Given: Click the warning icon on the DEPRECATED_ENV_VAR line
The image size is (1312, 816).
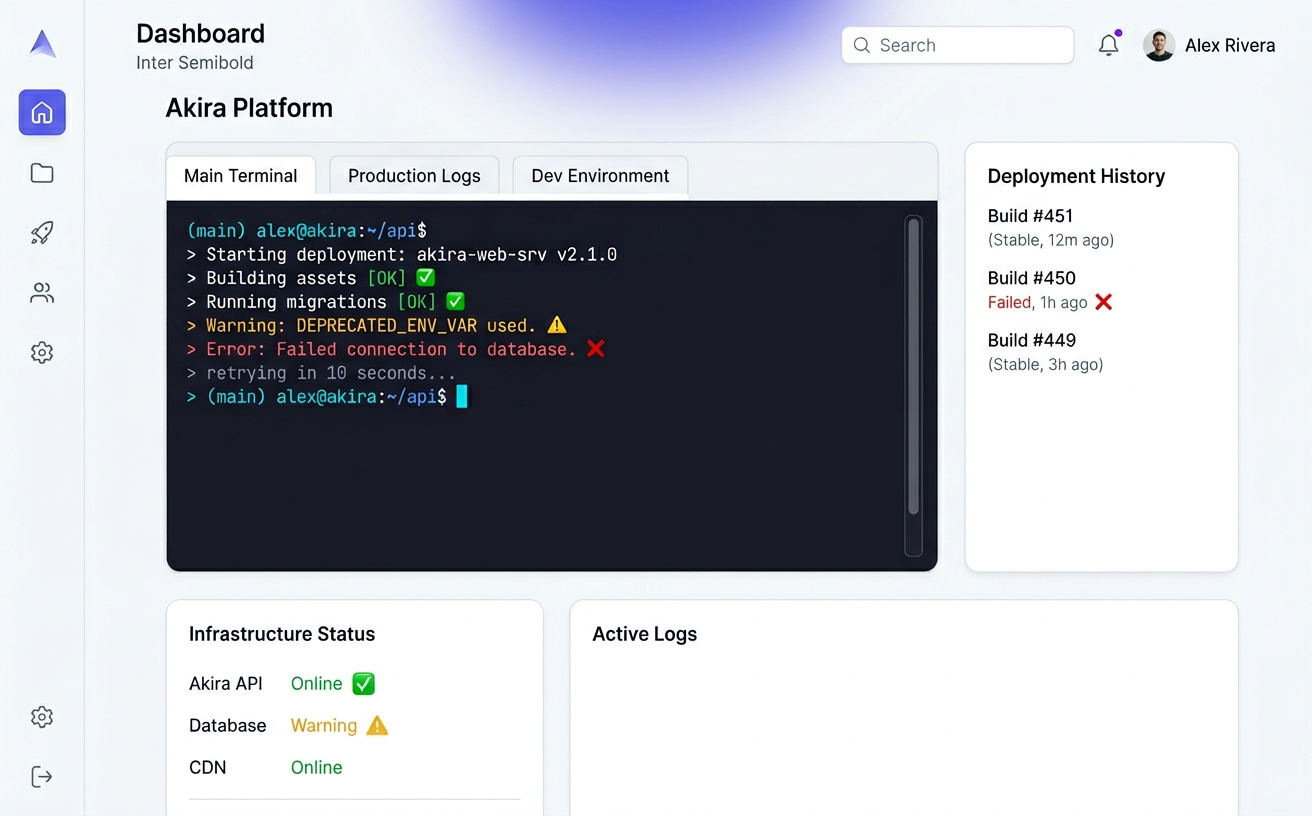Looking at the screenshot, I should 557,324.
